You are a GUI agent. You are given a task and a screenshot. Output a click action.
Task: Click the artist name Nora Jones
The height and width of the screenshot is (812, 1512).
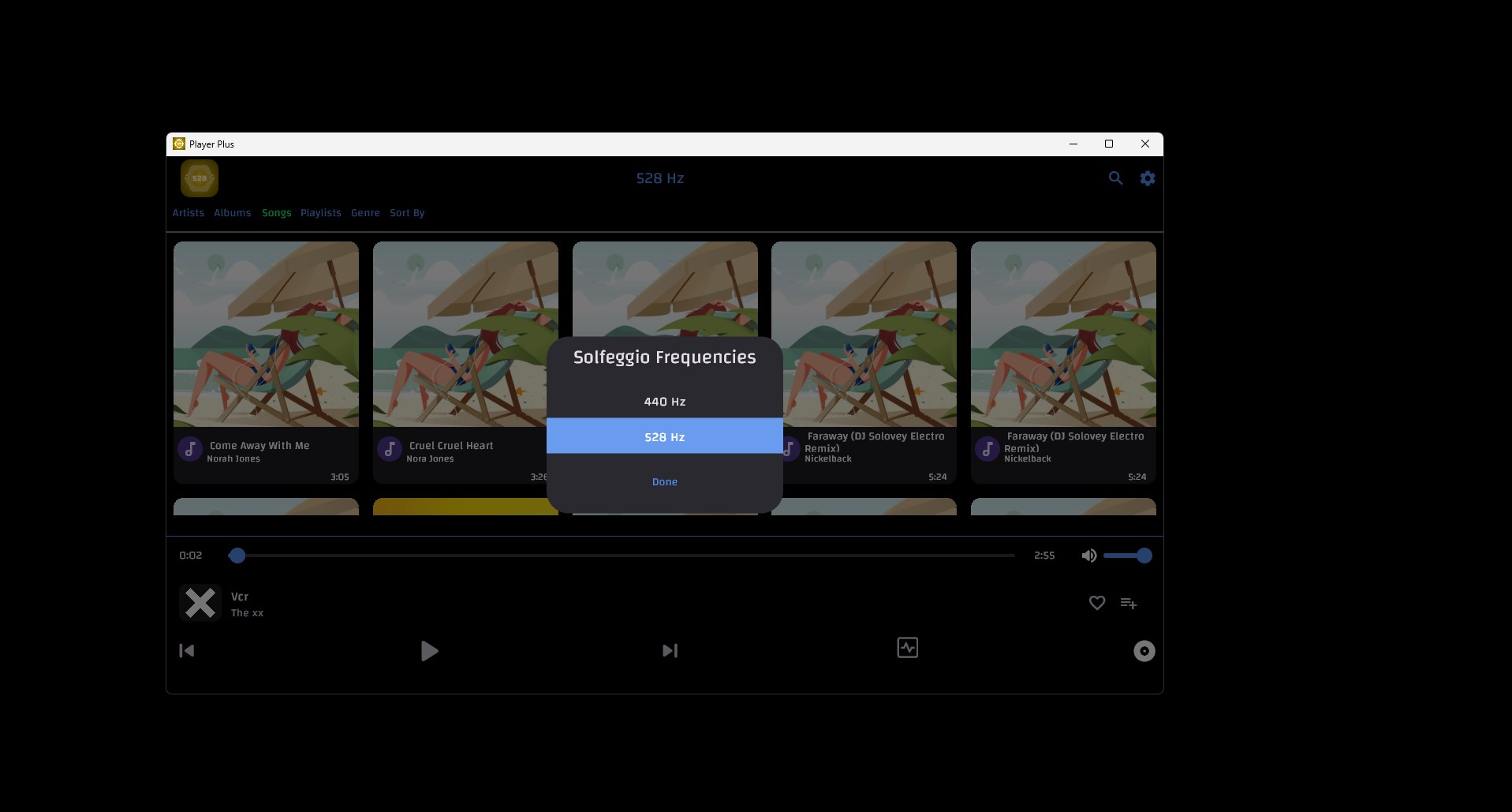[x=430, y=458]
